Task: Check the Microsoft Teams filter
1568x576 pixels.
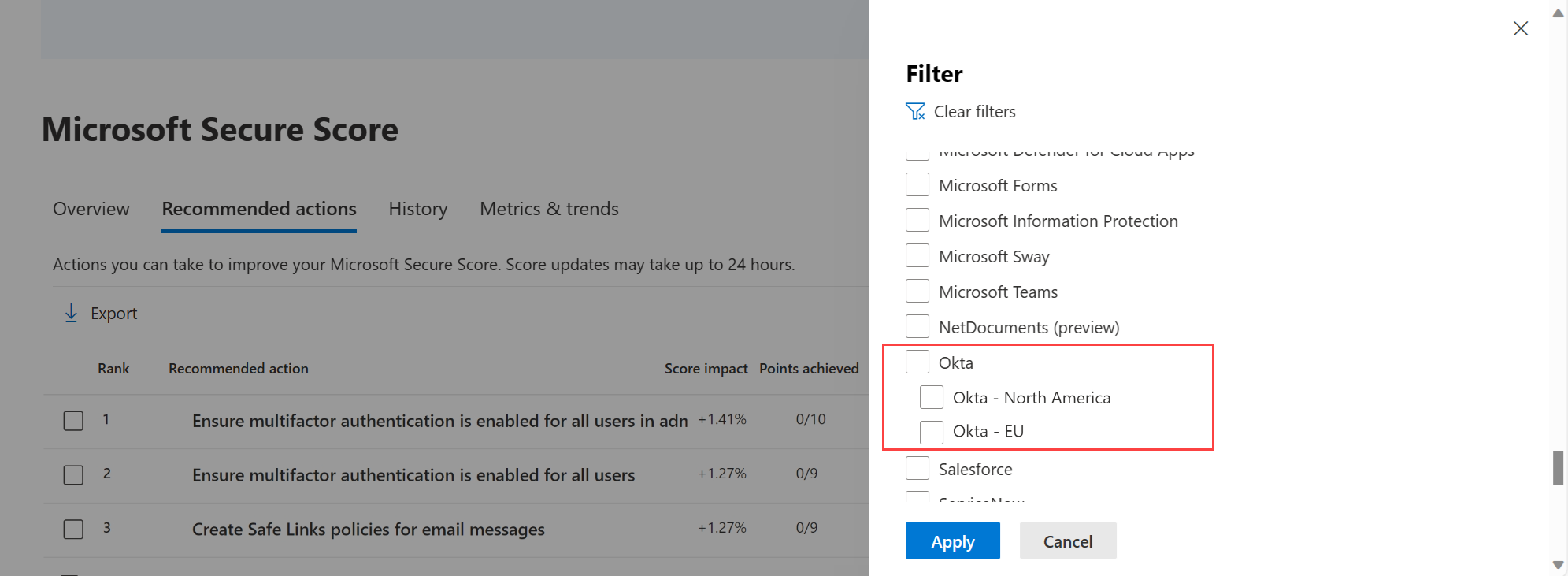Action: pos(917,292)
